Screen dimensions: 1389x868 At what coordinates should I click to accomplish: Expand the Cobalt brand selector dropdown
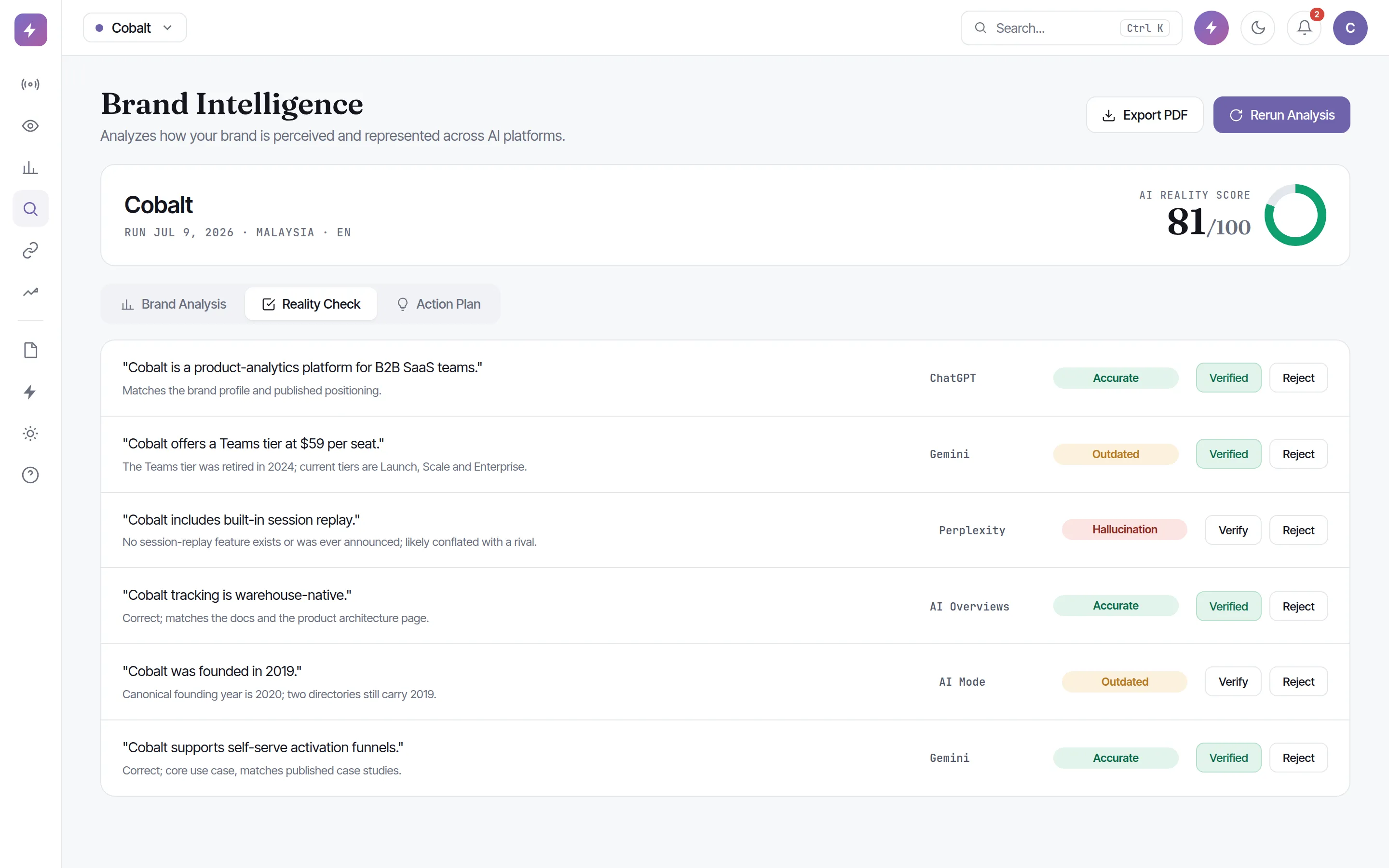point(135,27)
